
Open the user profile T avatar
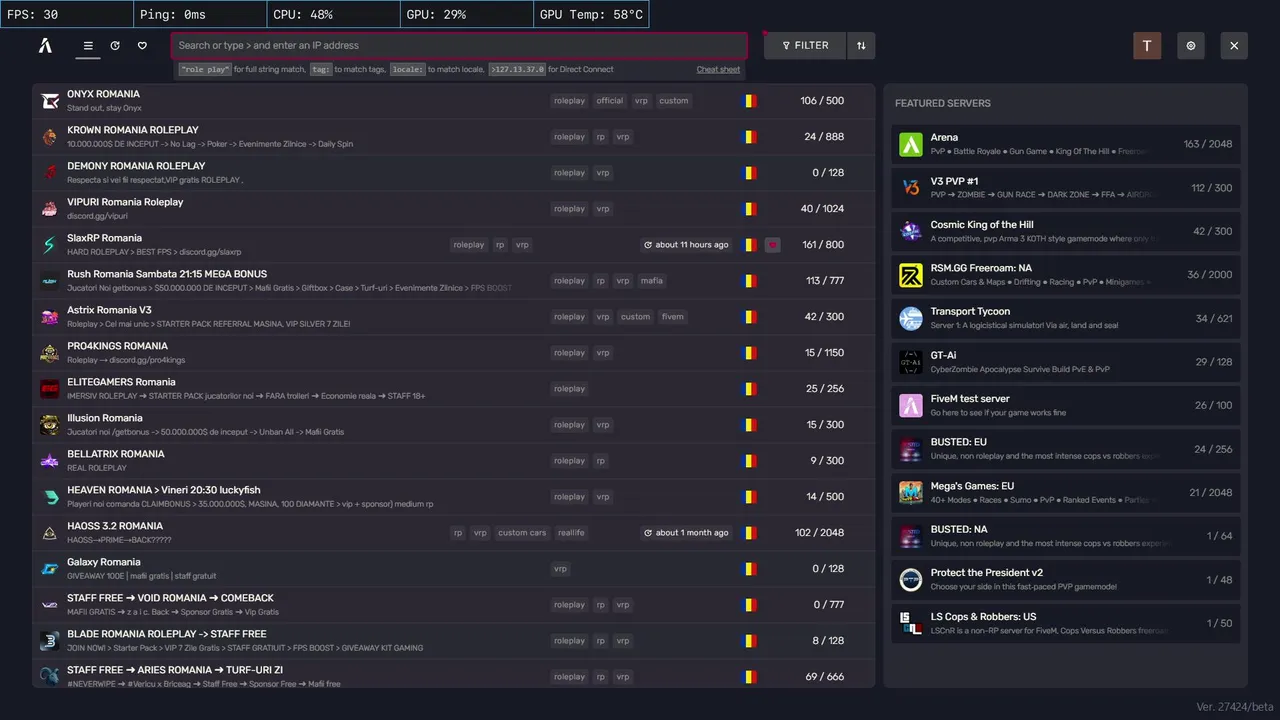[x=1147, y=45]
